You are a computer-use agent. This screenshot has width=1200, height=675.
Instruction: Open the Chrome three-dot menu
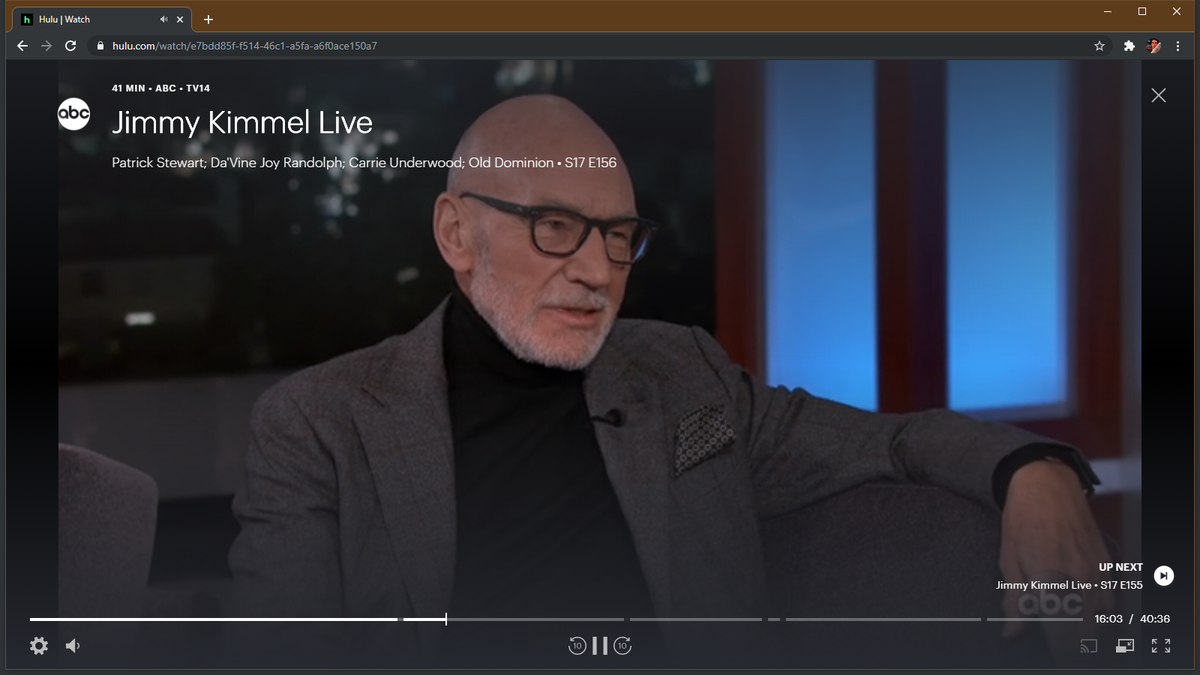1178,46
